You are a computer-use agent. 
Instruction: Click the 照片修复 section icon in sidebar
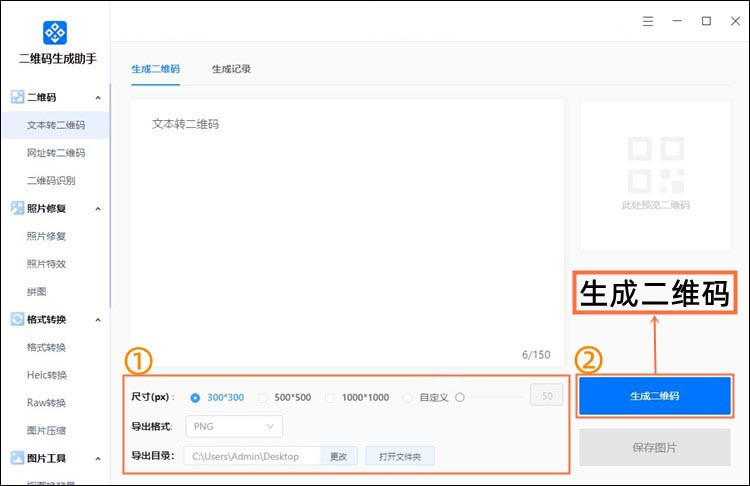17,208
